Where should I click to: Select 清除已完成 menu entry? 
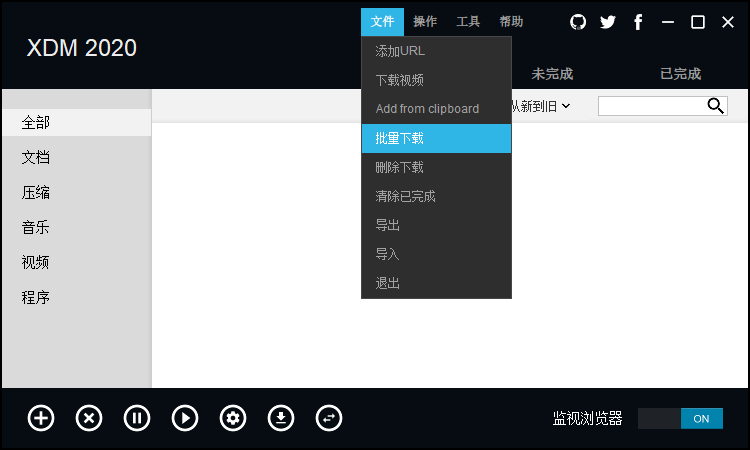tap(436, 197)
